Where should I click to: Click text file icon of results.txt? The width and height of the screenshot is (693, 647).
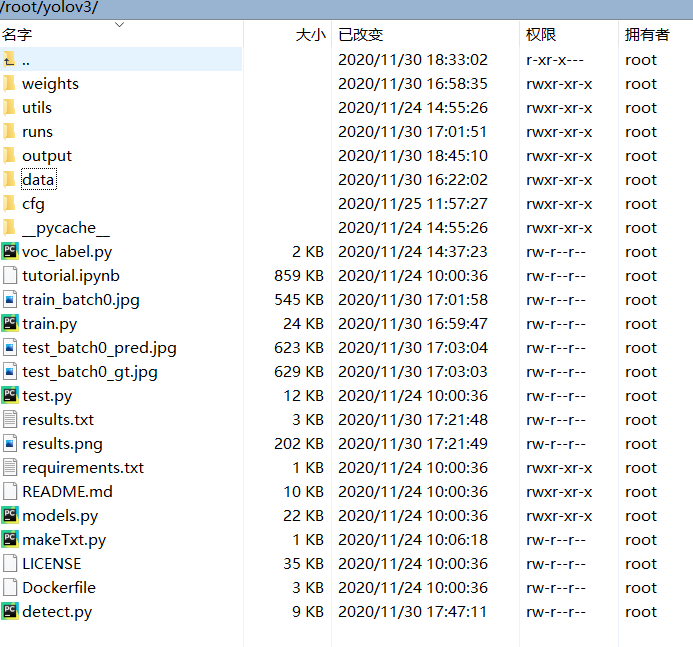pyautogui.click(x=10, y=419)
